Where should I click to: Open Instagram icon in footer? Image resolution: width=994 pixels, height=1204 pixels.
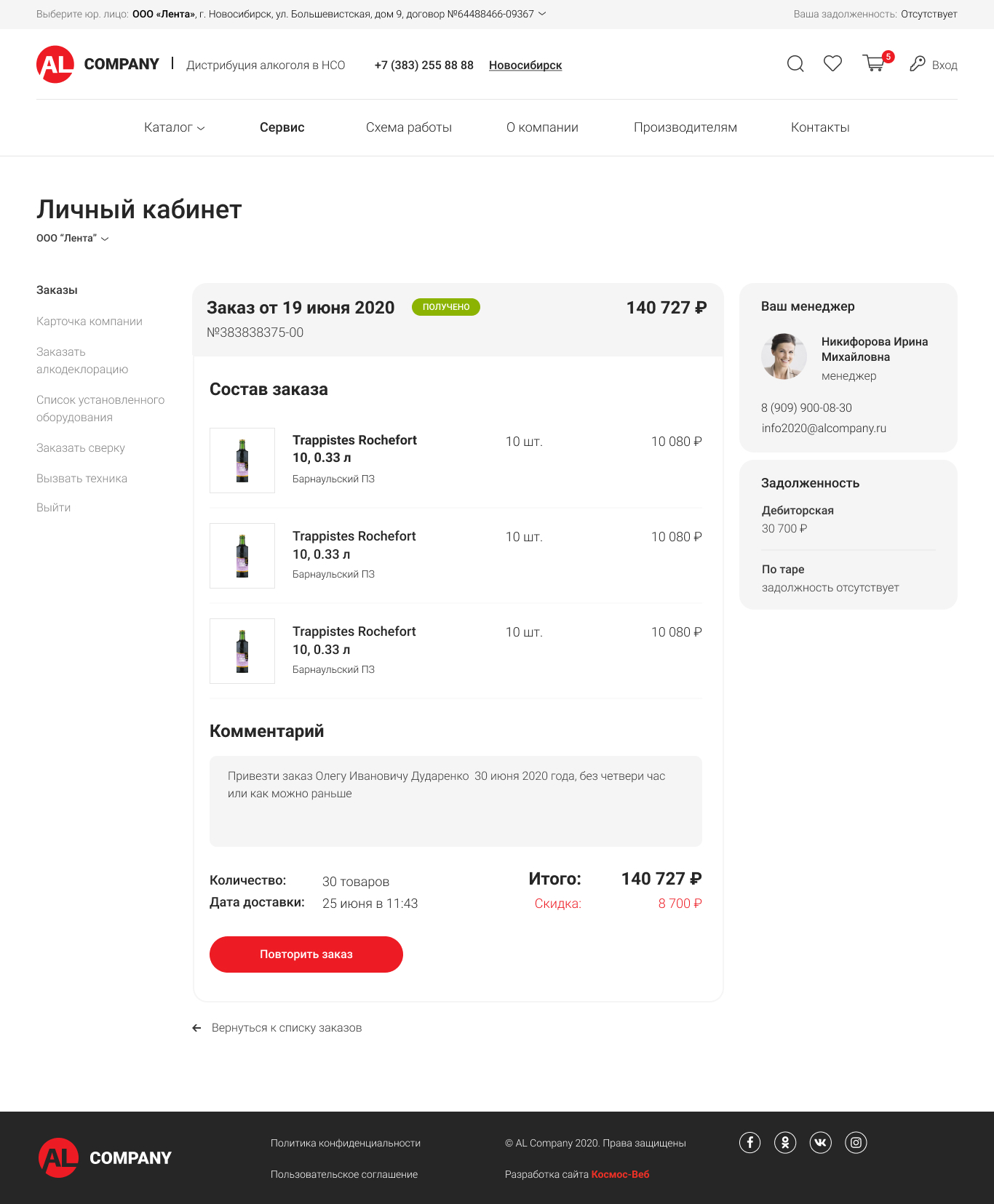click(856, 1143)
